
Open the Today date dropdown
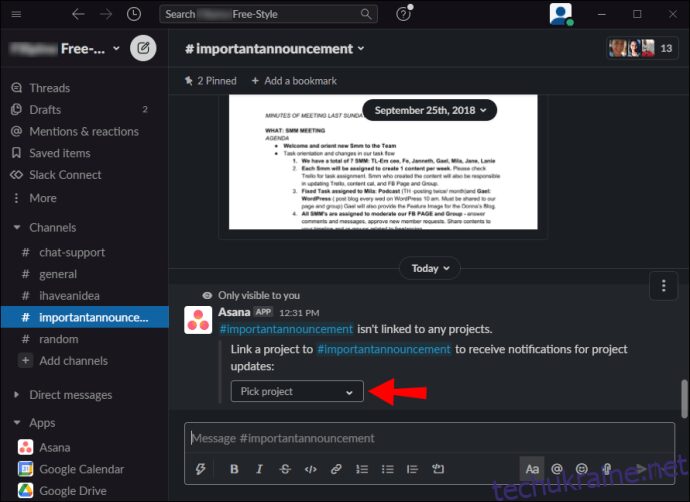[429, 268]
